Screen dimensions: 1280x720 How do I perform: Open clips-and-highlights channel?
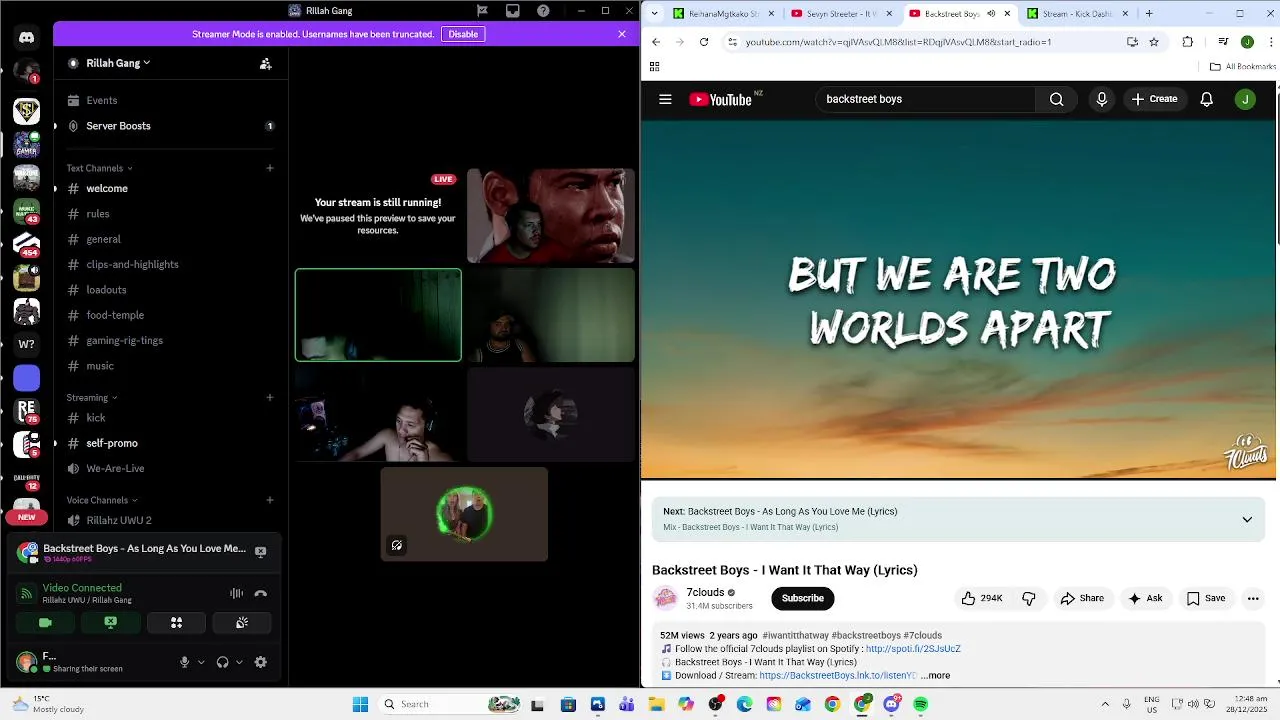coord(132,264)
